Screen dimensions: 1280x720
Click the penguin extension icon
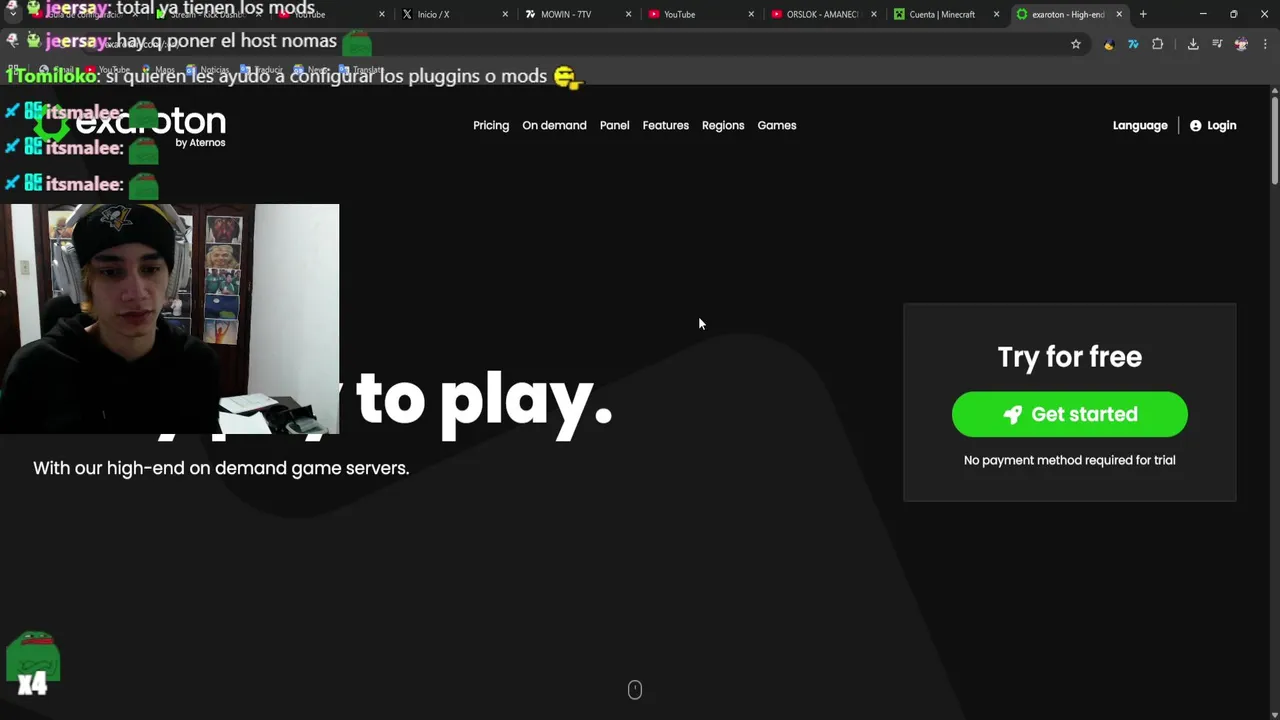1108,44
